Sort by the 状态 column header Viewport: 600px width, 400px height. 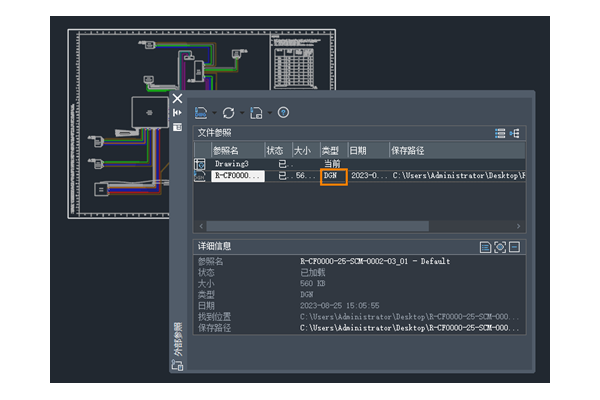(x=278, y=150)
